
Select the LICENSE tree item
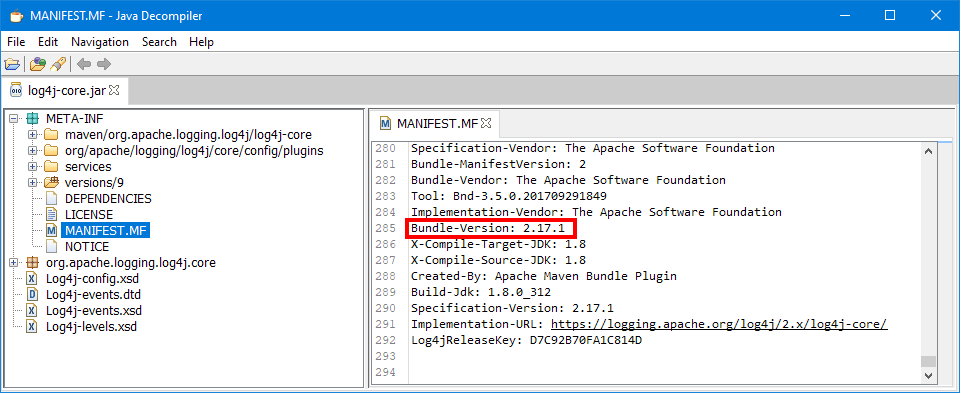89,214
